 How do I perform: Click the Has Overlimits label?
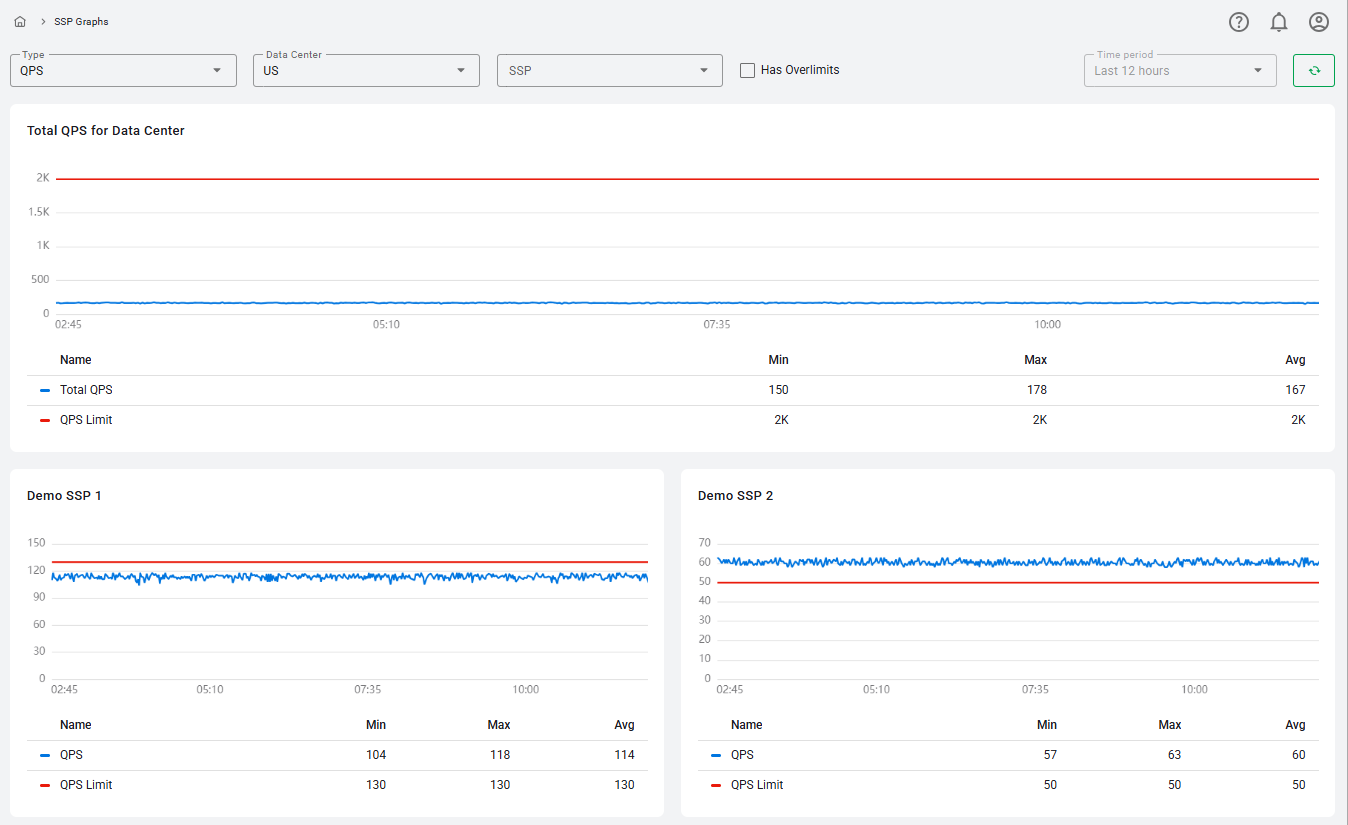tap(800, 70)
